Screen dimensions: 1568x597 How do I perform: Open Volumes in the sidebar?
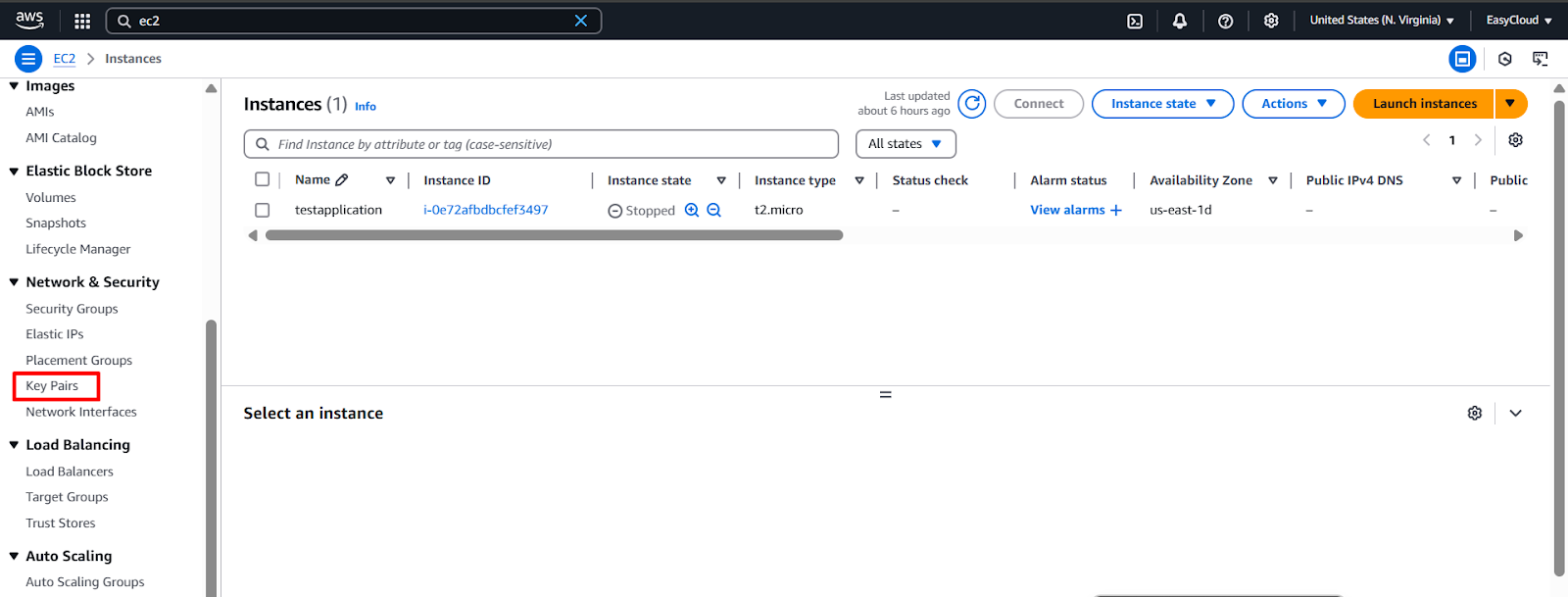(x=51, y=197)
